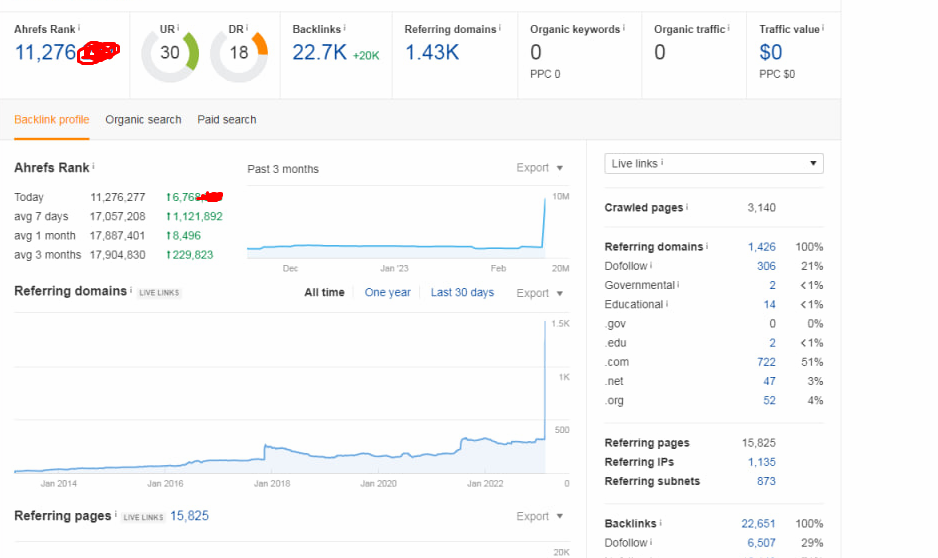Open the 1.43K referring domains count

pos(432,53)
